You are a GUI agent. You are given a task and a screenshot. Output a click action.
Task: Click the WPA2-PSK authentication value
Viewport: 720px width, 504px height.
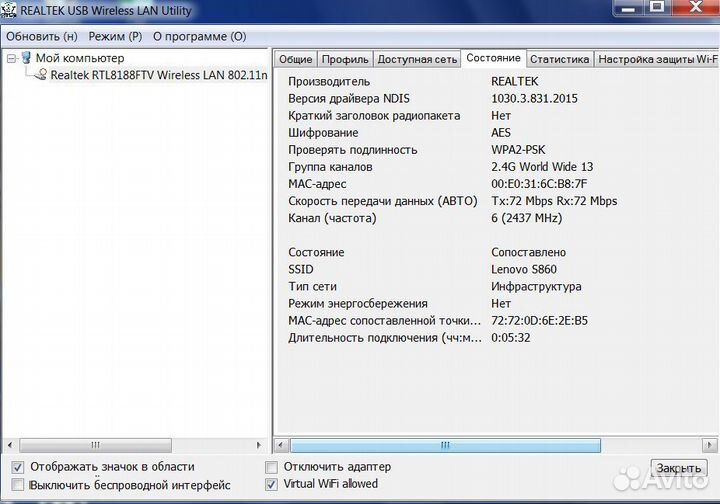pyautogui.click(x=518, y=150)
